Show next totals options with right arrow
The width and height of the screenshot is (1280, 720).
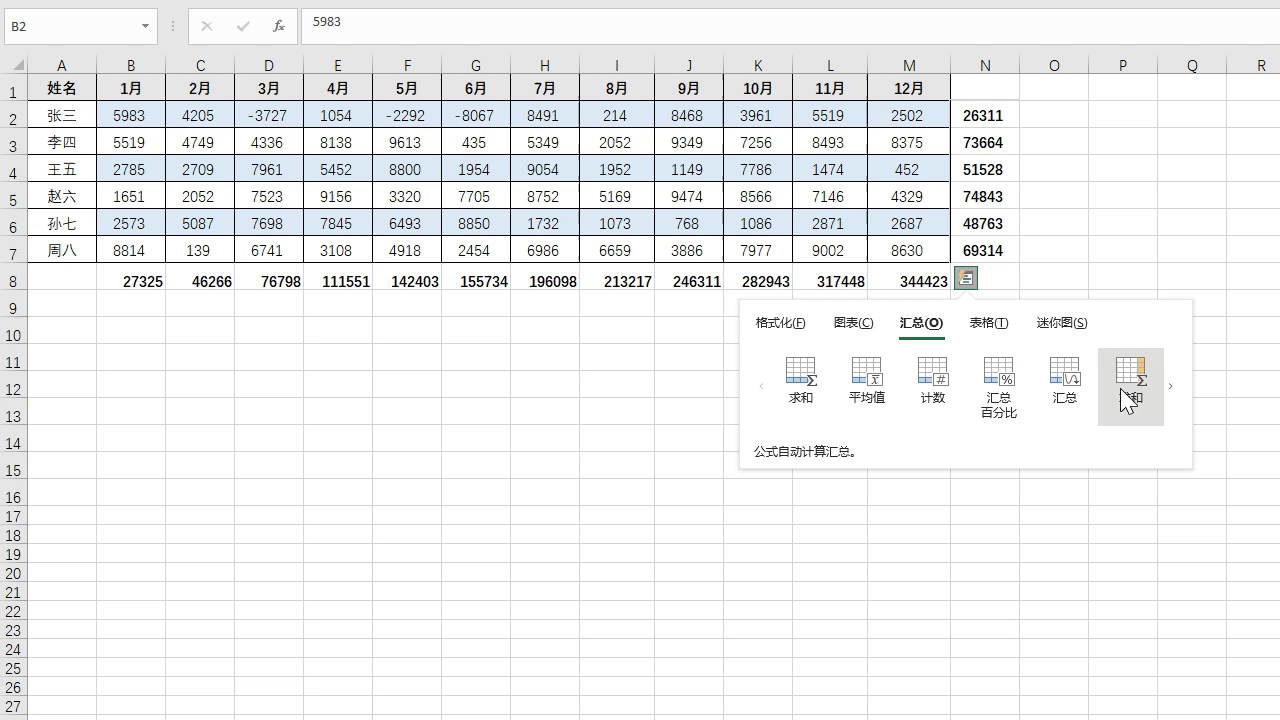coord(1171,386)
